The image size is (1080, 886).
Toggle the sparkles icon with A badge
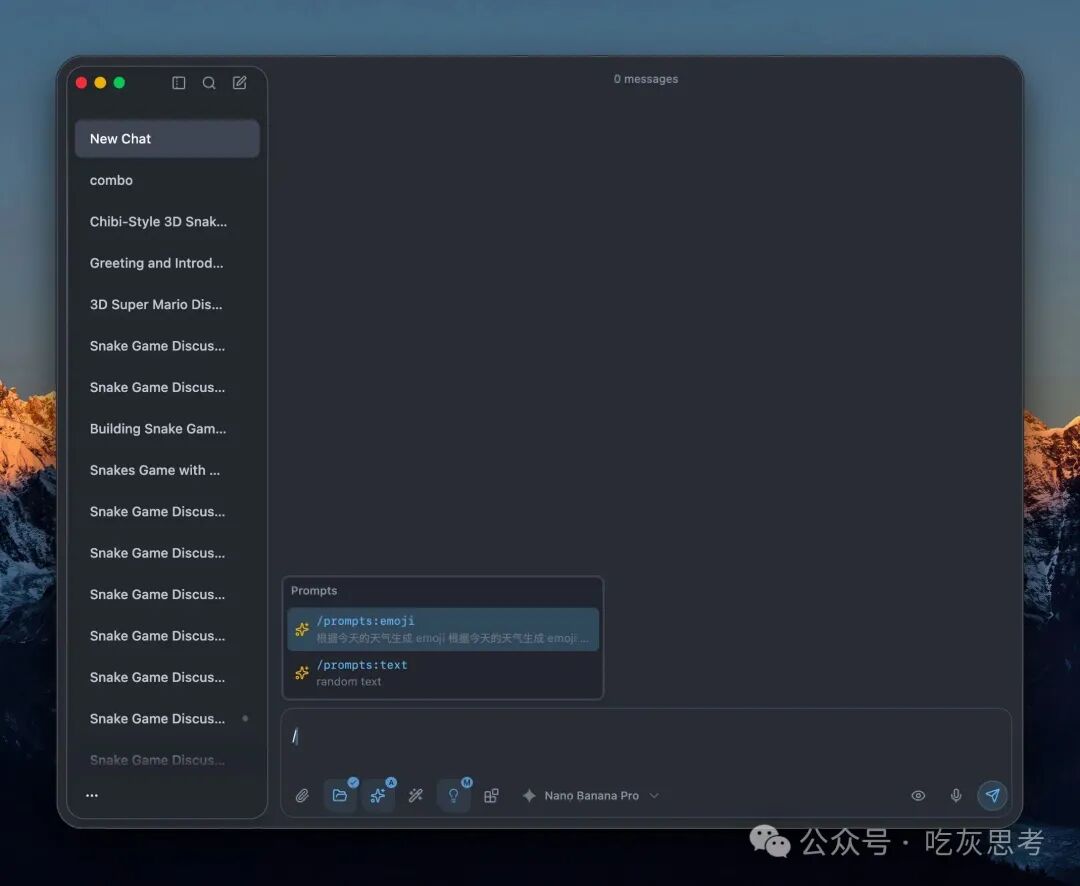click(378, 795)
